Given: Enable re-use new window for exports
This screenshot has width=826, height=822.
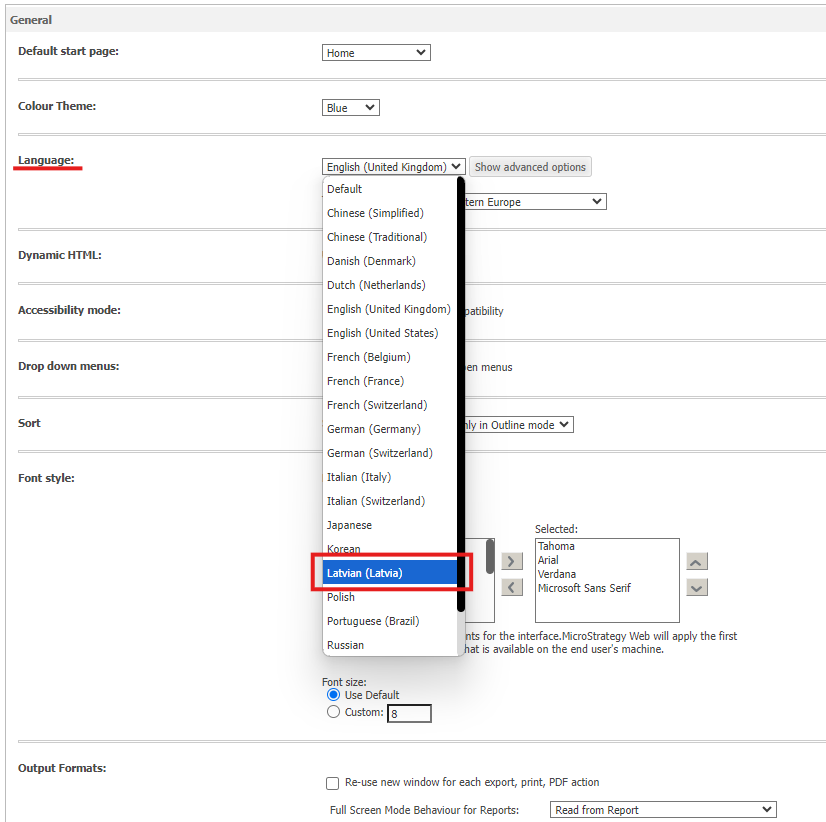Looking at the screenshot, I should 332,783.
